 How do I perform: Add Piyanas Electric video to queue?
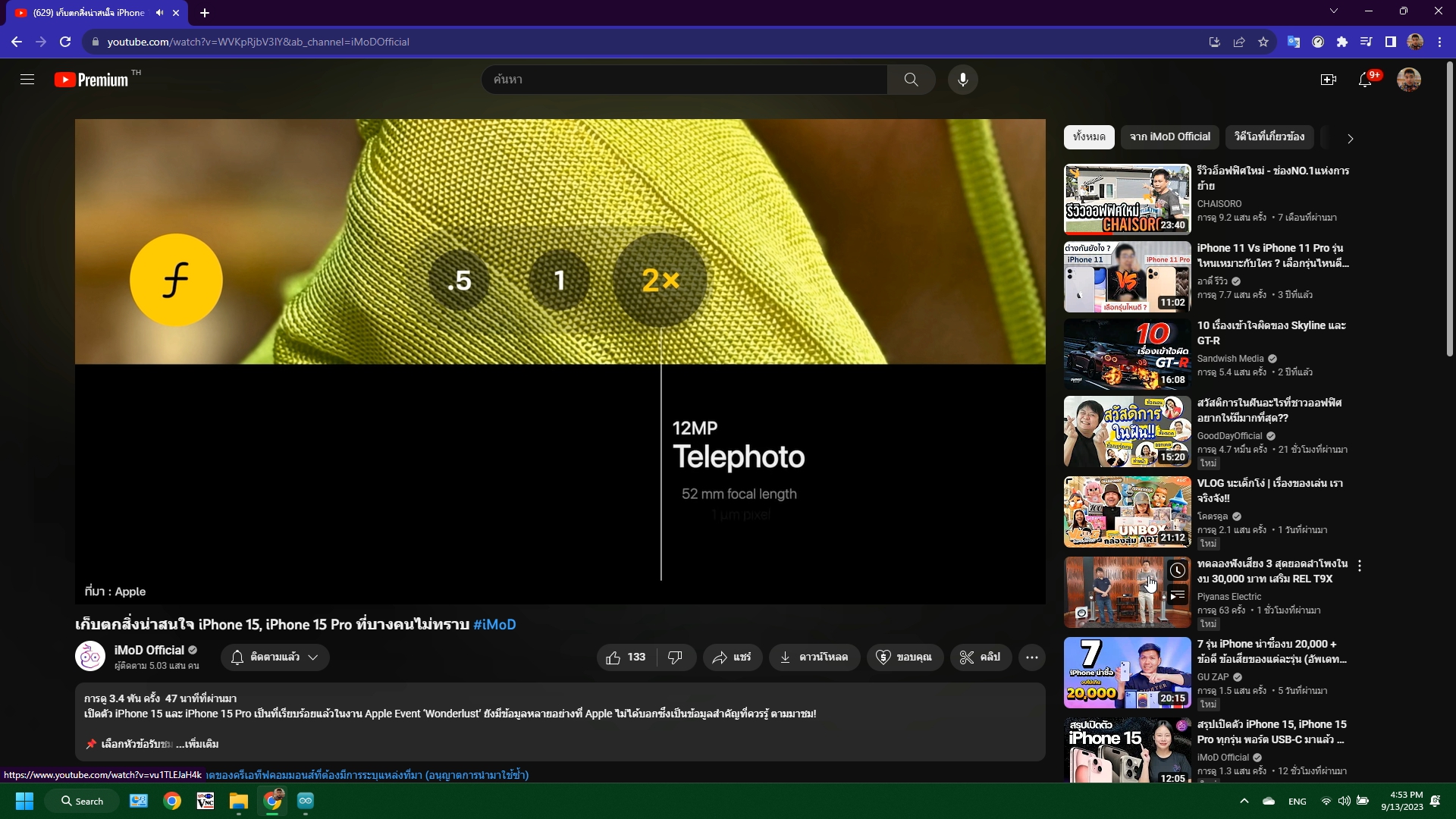(x=1178, y=596)
